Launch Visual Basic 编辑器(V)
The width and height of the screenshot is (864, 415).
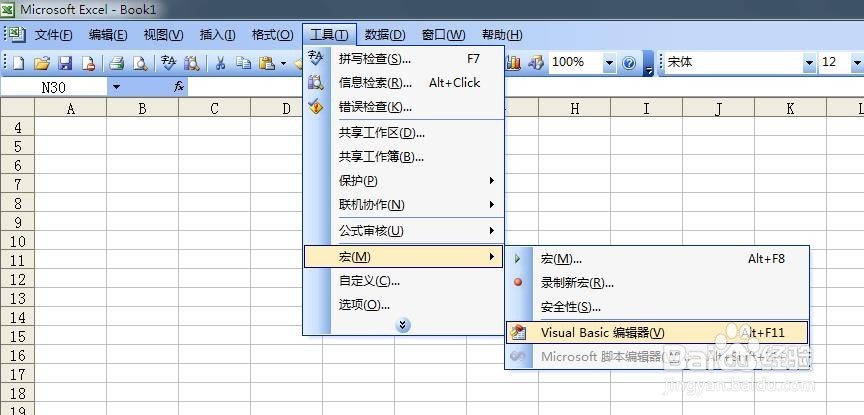pyautogui.click(x=657, y=332)
